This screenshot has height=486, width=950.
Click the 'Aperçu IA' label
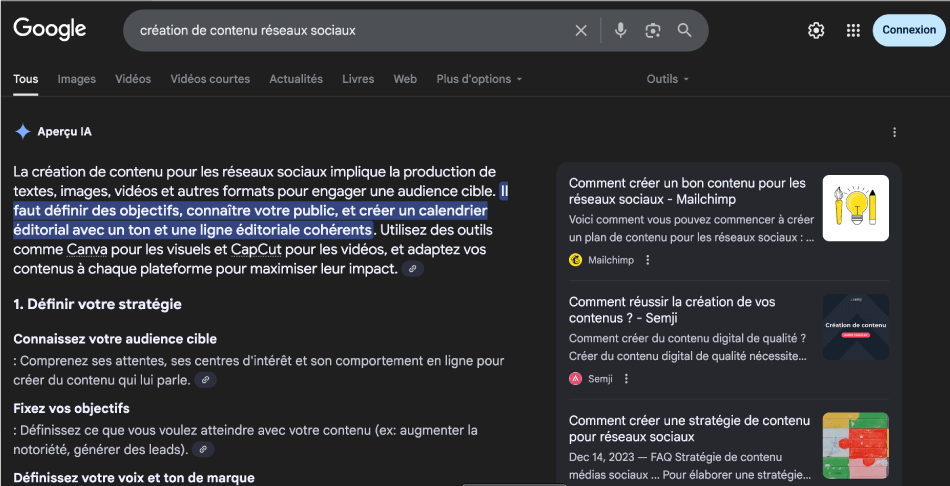pos(65,131)
